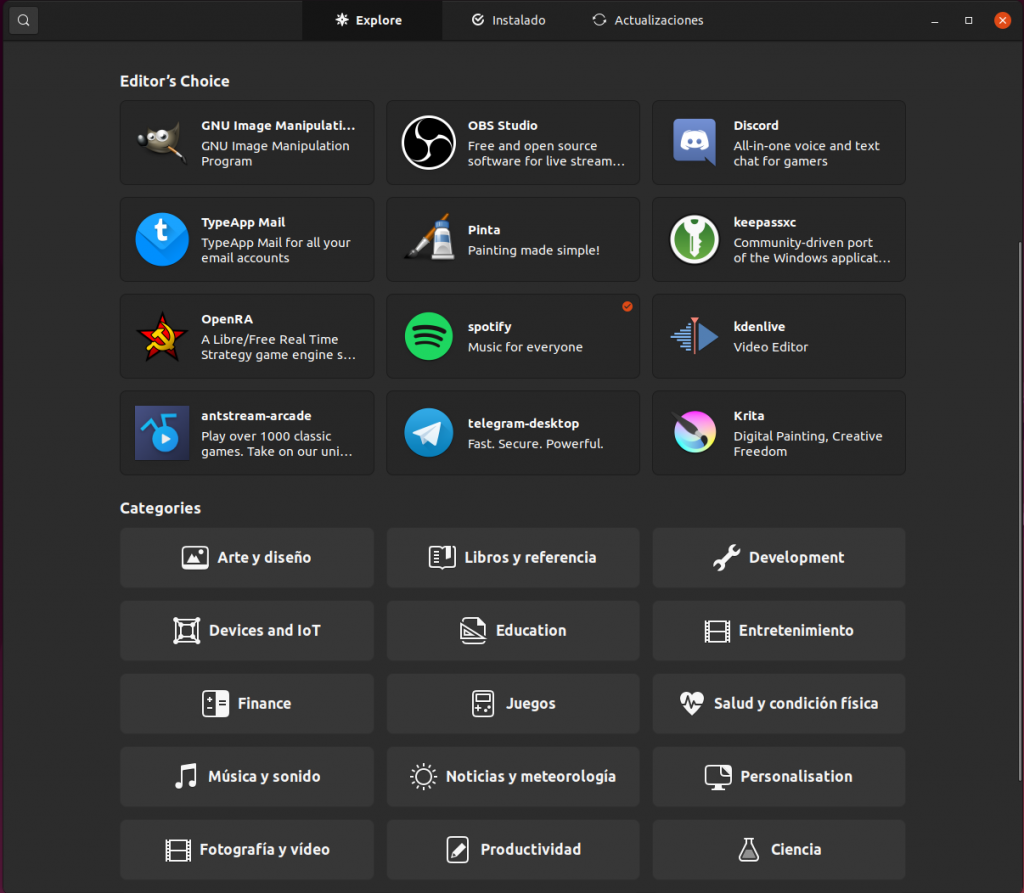The width and height of the screenshot is (1024, 893).
Task: Open the Pinta painting app tile
Action: 513,239
